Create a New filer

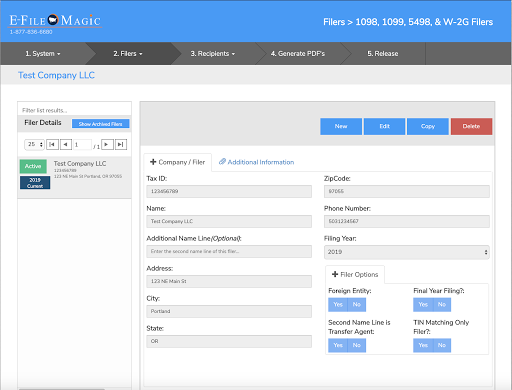pyautogui.click(x=341, y=126)
